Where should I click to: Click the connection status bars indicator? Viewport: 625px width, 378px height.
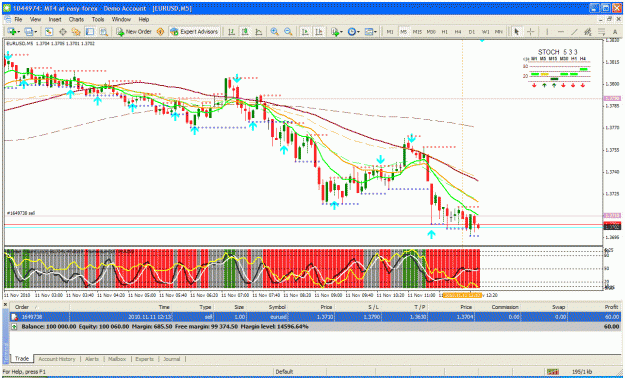coord(552,372)
